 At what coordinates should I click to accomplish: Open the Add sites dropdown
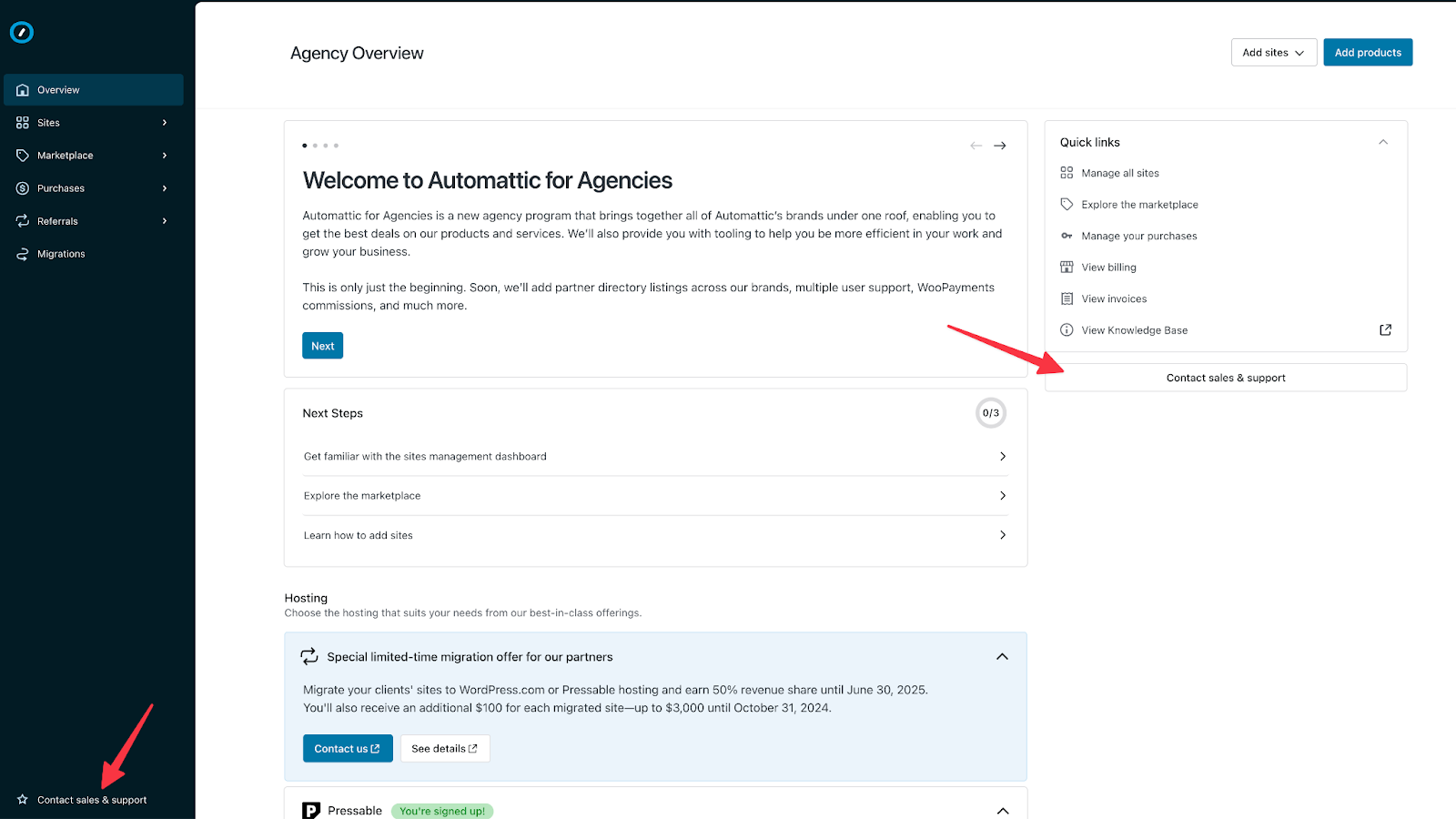point(1273,53)
